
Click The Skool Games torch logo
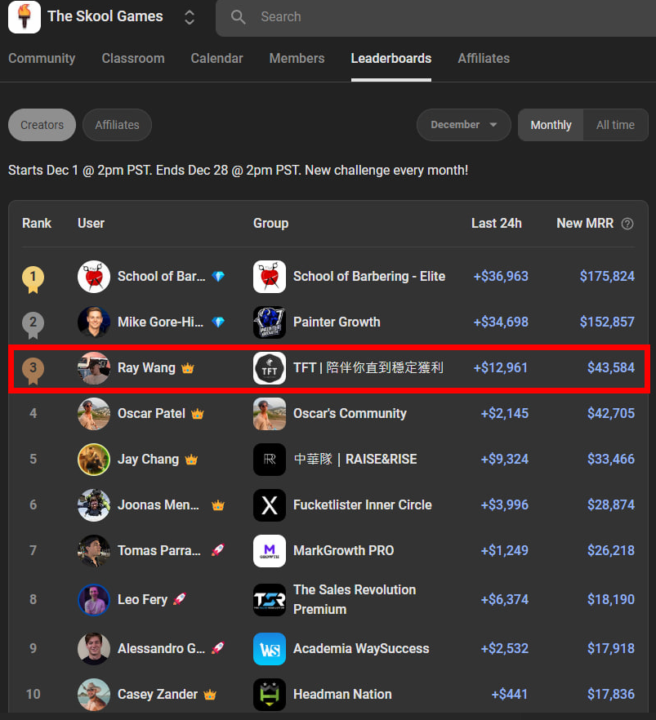click(x=24, y=17)
